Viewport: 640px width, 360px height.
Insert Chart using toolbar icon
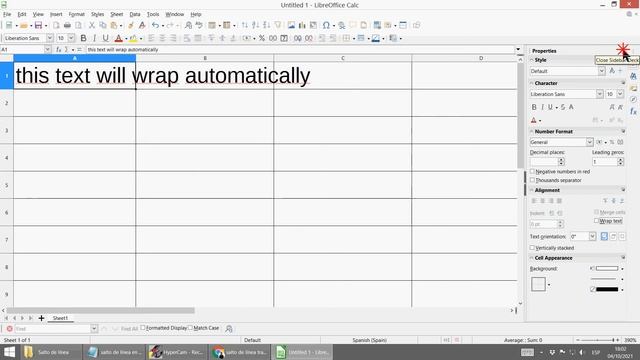tap(302, 25)
